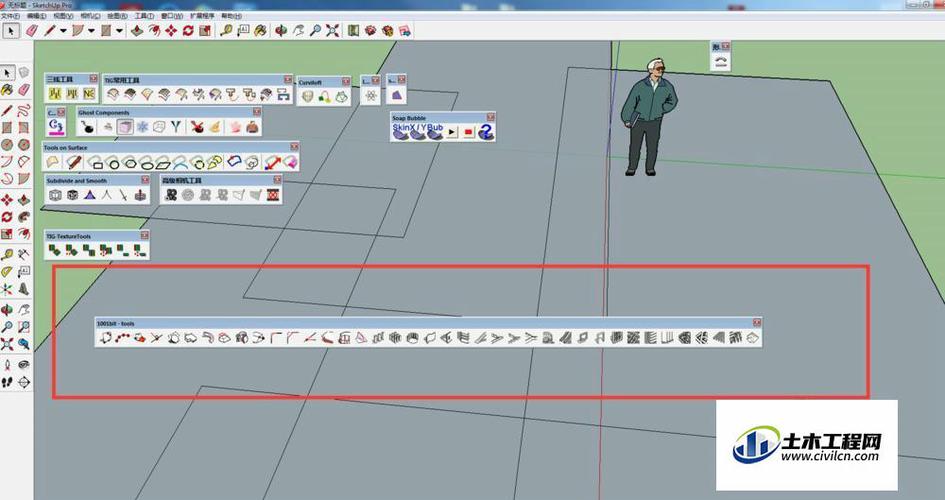The height and width of the screenshot is (500, 945).
Task: Expand the rectangle shape dropdown arrow
Action: click(x=119, y=31)
